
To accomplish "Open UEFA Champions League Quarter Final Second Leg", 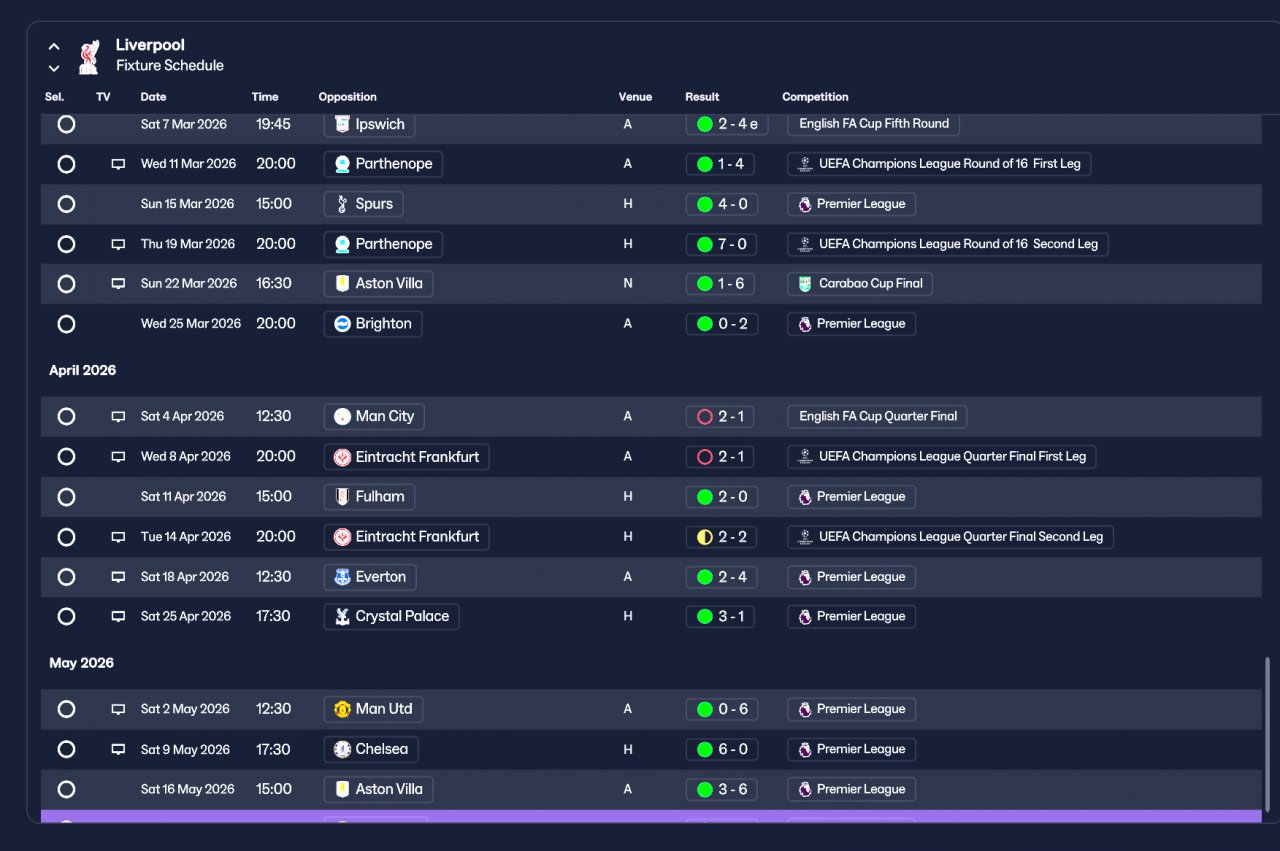I will tap(950, 537).
